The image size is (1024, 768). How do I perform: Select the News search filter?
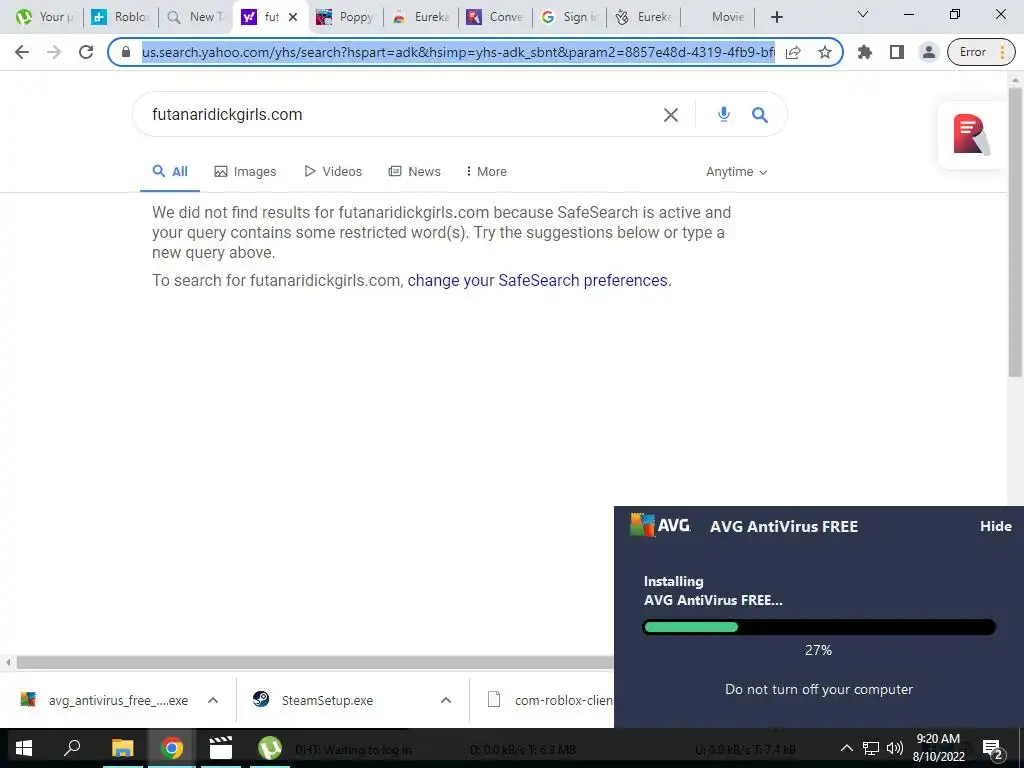pyautogui.click(x=415, y=172)
